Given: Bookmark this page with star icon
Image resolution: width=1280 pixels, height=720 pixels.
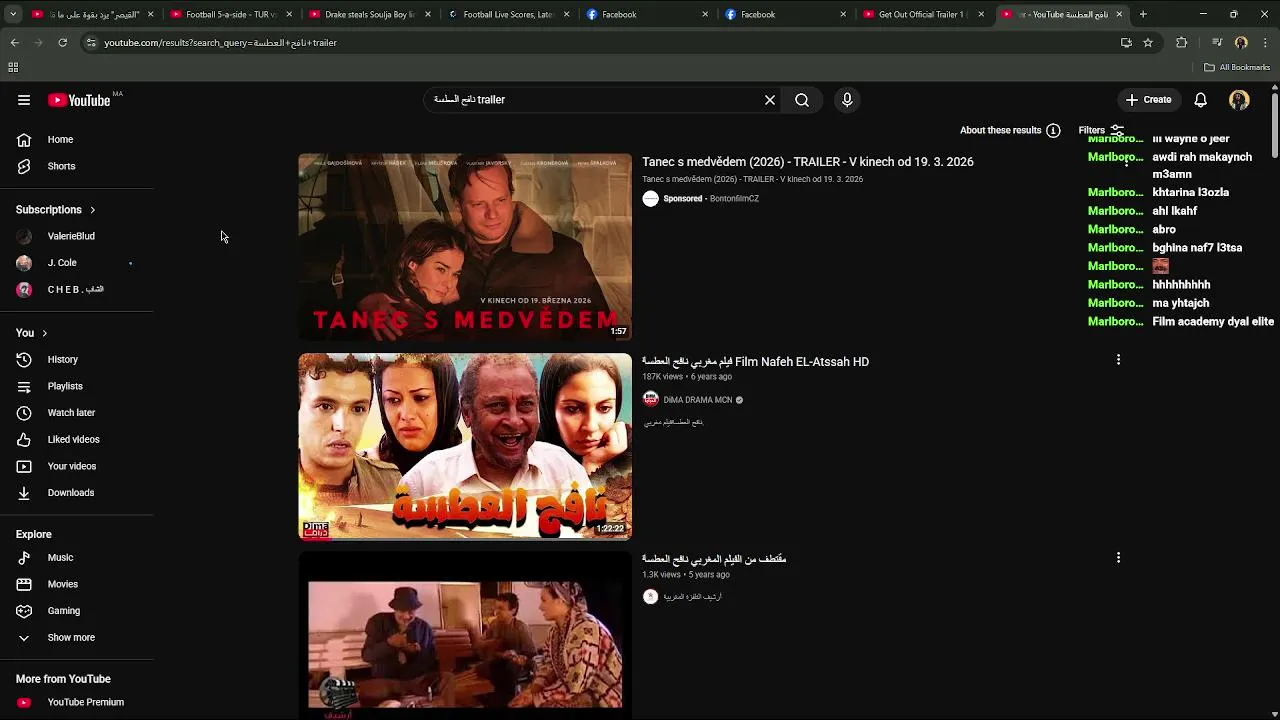Looking at the screenshot, I should (x=1148, y=43).
